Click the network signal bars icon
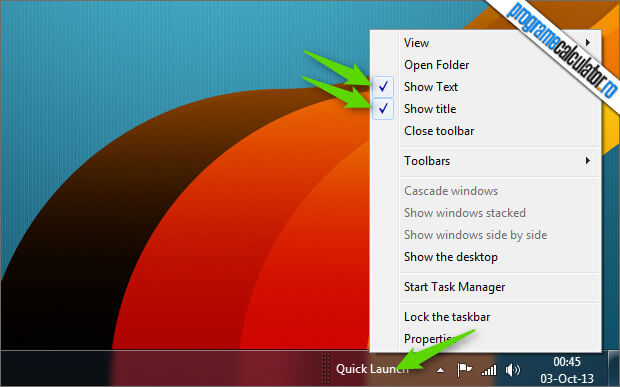Screen dimensions: 620x387 pos(489,370)
